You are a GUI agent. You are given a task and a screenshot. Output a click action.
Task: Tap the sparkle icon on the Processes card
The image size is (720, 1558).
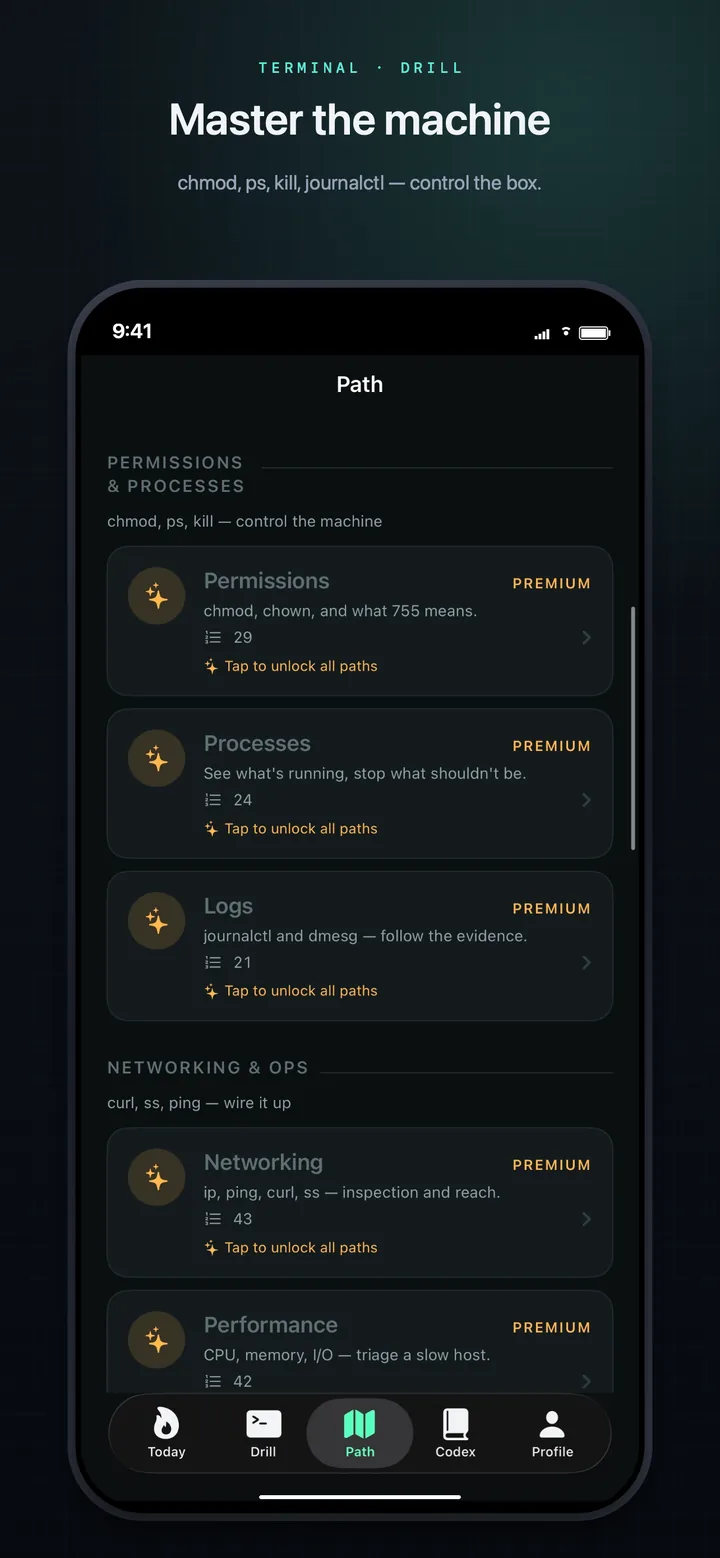(x=156, y=758)
